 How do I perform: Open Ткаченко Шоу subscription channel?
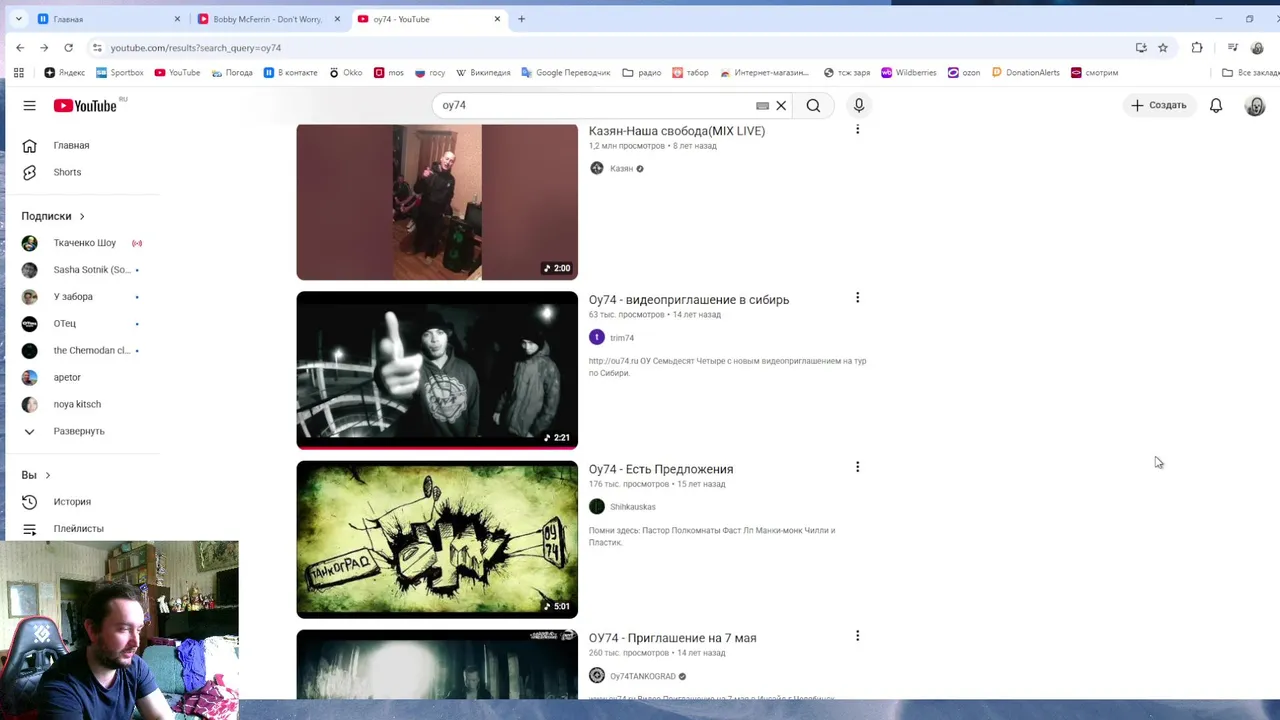(x=82, y=243)
